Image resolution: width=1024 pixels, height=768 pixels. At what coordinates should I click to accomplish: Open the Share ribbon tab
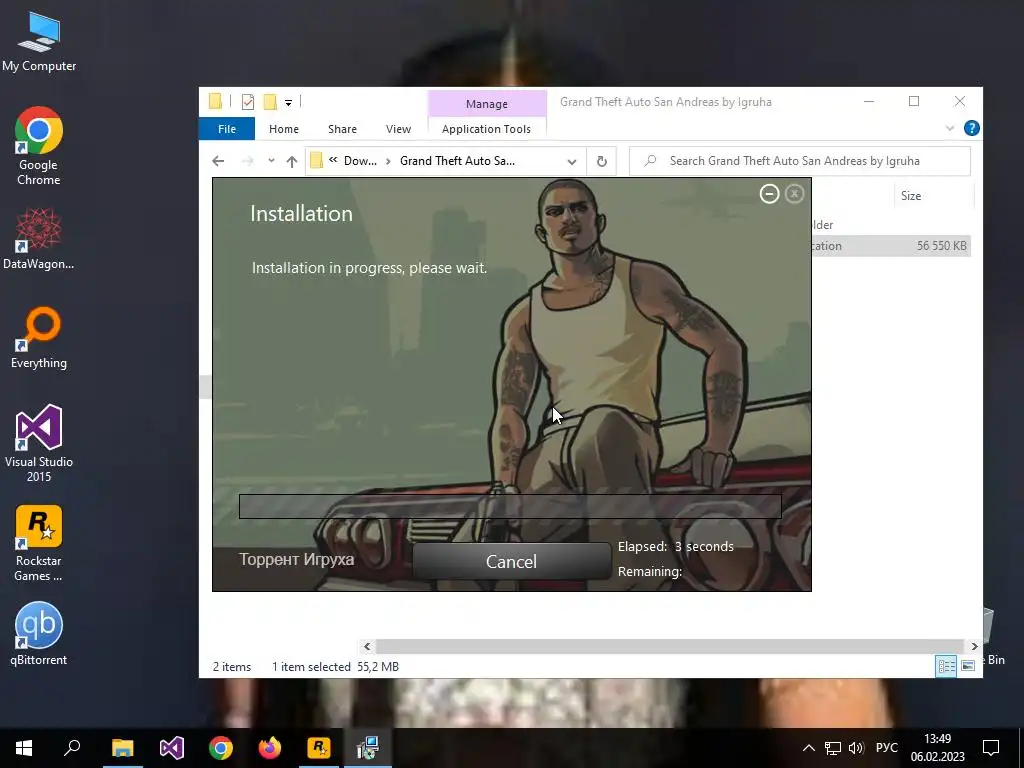pyautogui.click(x=342, y=129)
